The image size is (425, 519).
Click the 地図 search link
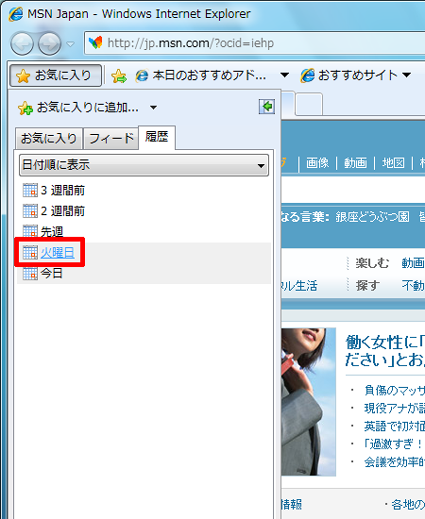click(393, 163)
